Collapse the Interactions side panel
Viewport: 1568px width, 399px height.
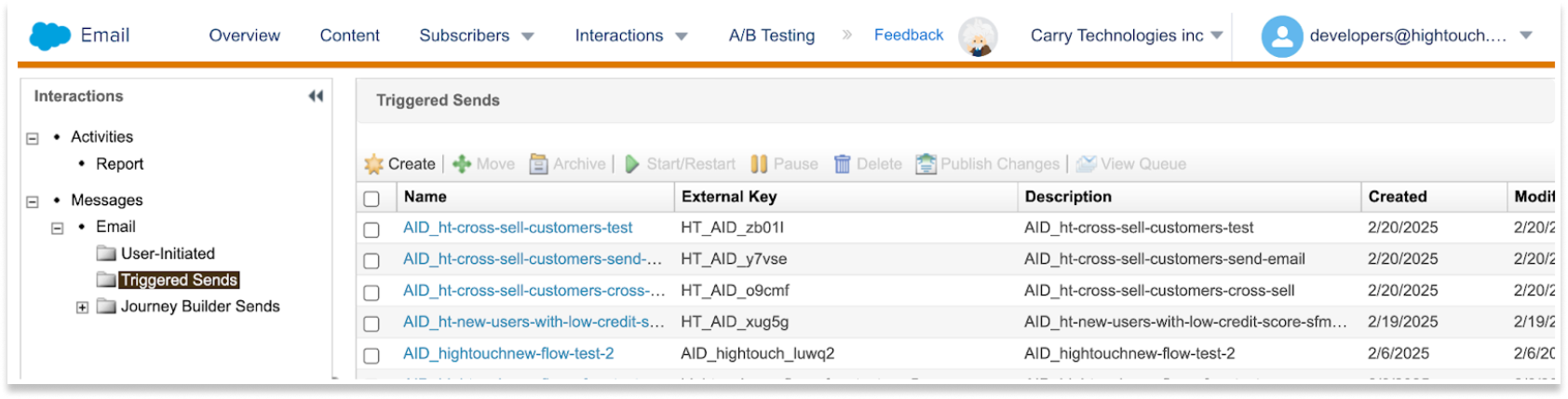pos(316,96)
